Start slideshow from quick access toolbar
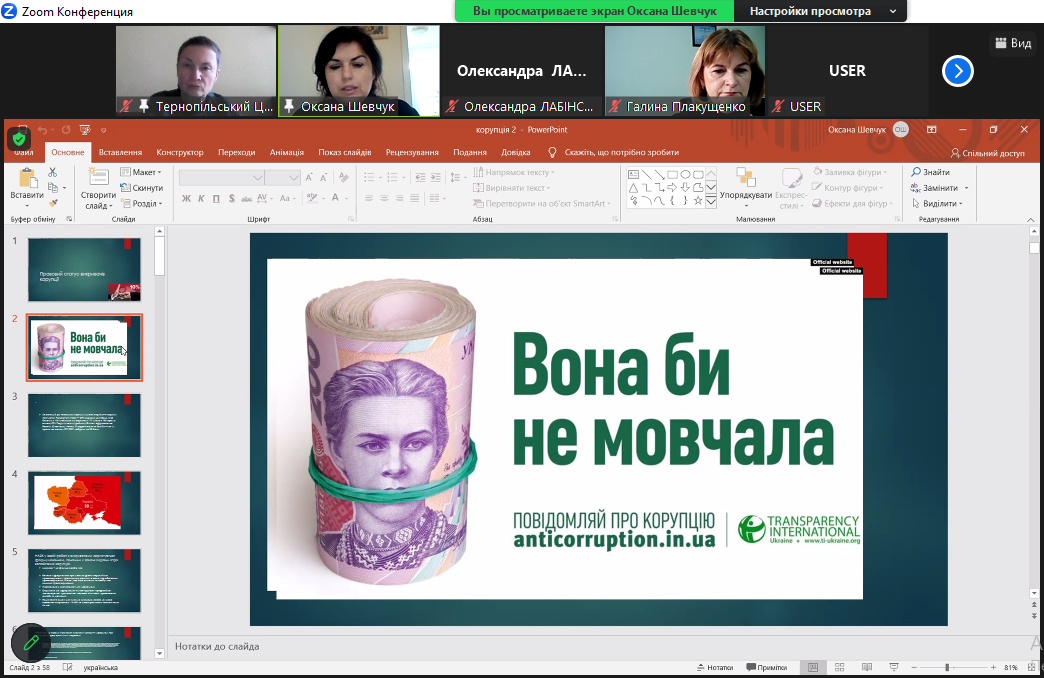 [x=85, y=130]
